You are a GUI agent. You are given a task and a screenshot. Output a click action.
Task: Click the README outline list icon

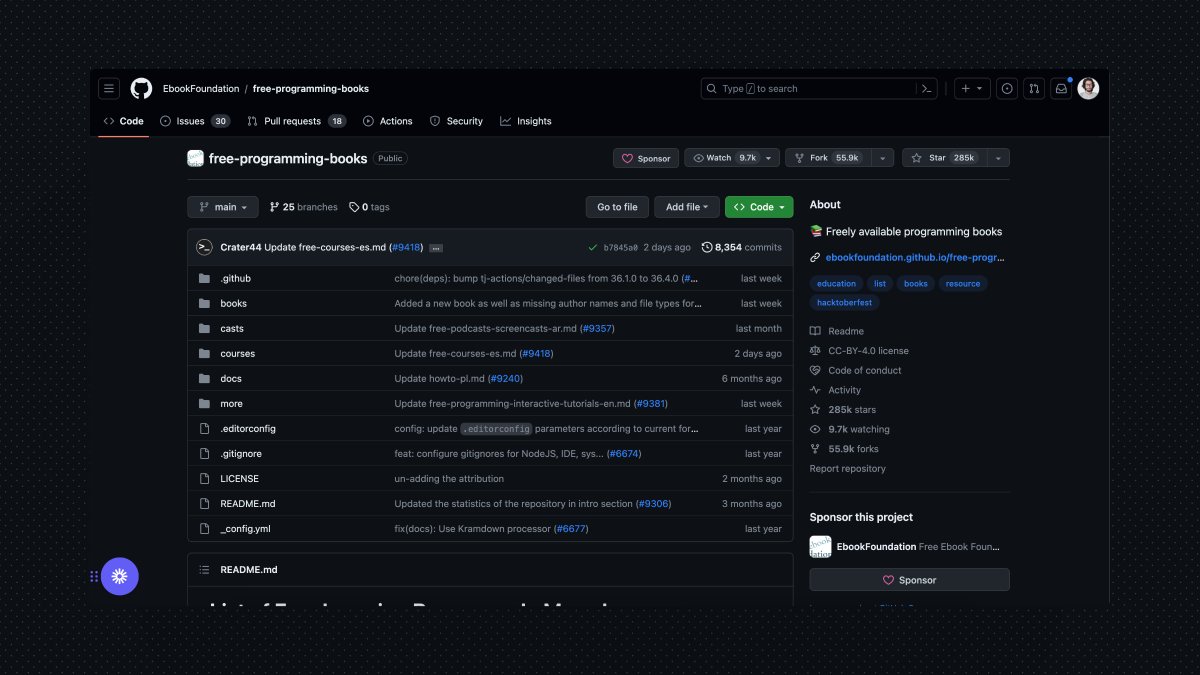(204, 569)
